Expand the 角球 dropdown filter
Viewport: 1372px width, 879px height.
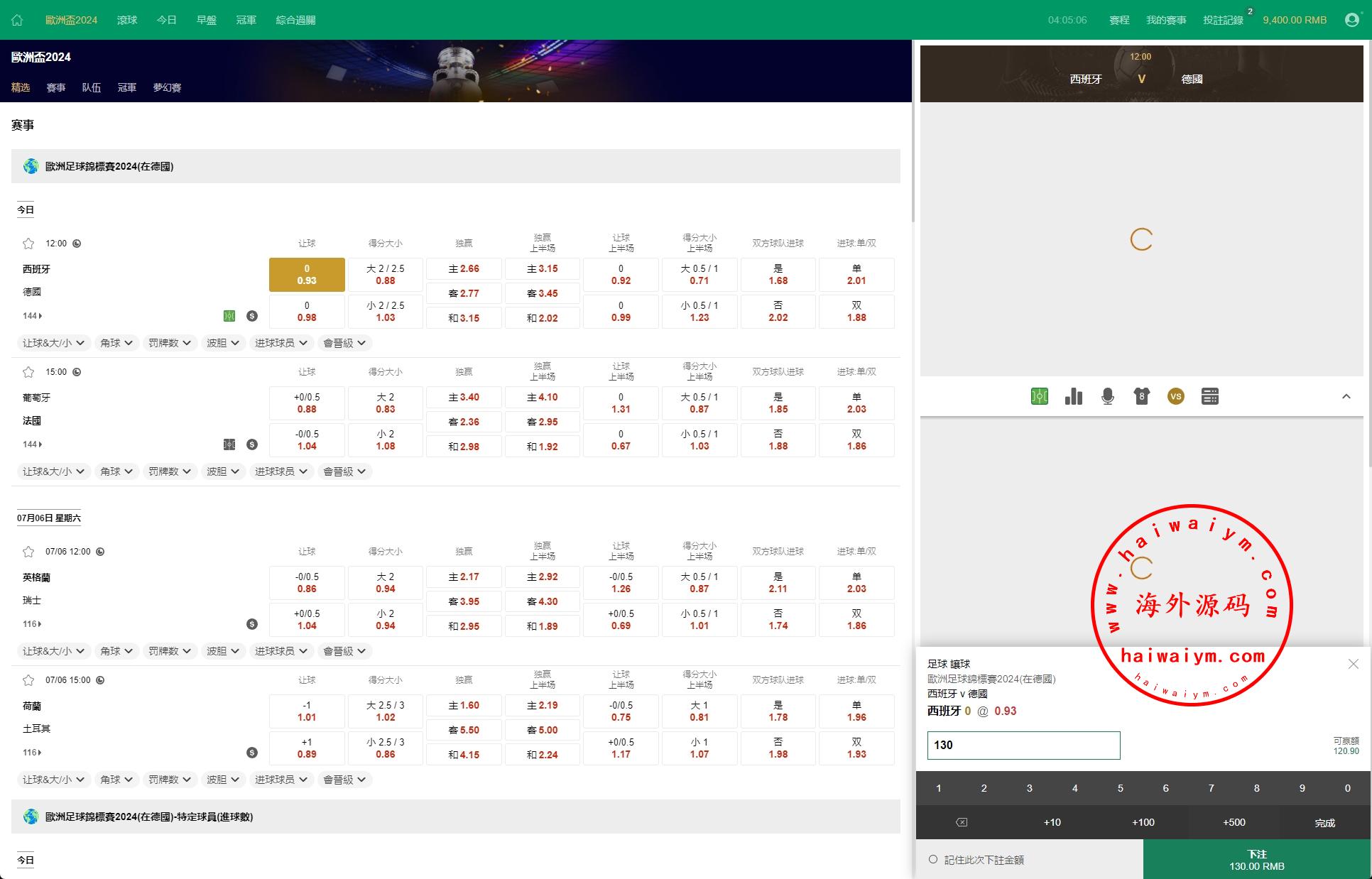pyautogui.click(x=113, y=344)
